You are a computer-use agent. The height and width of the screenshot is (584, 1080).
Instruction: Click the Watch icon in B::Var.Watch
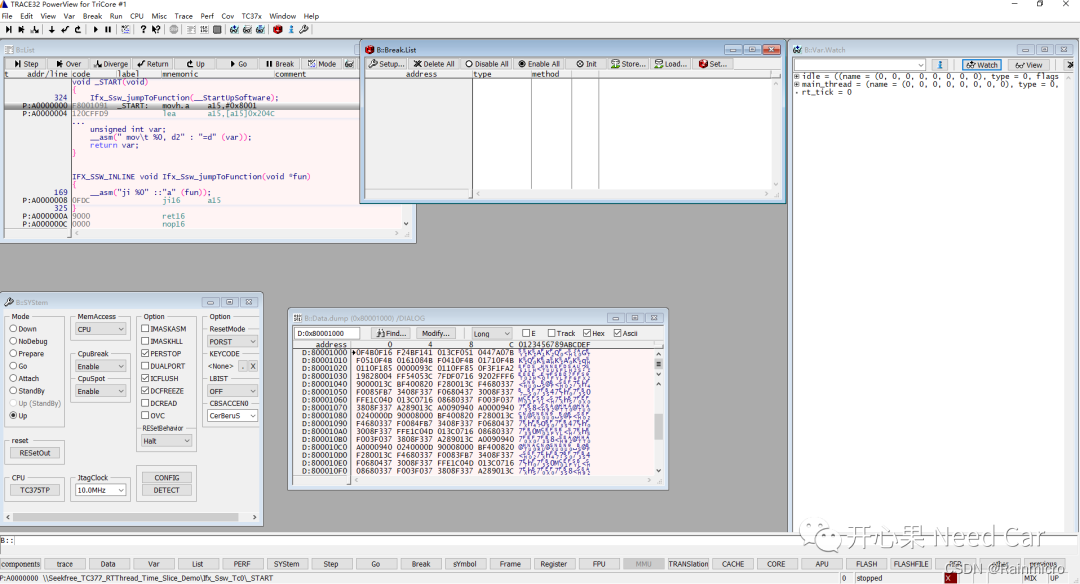click(x=981, y=64)
